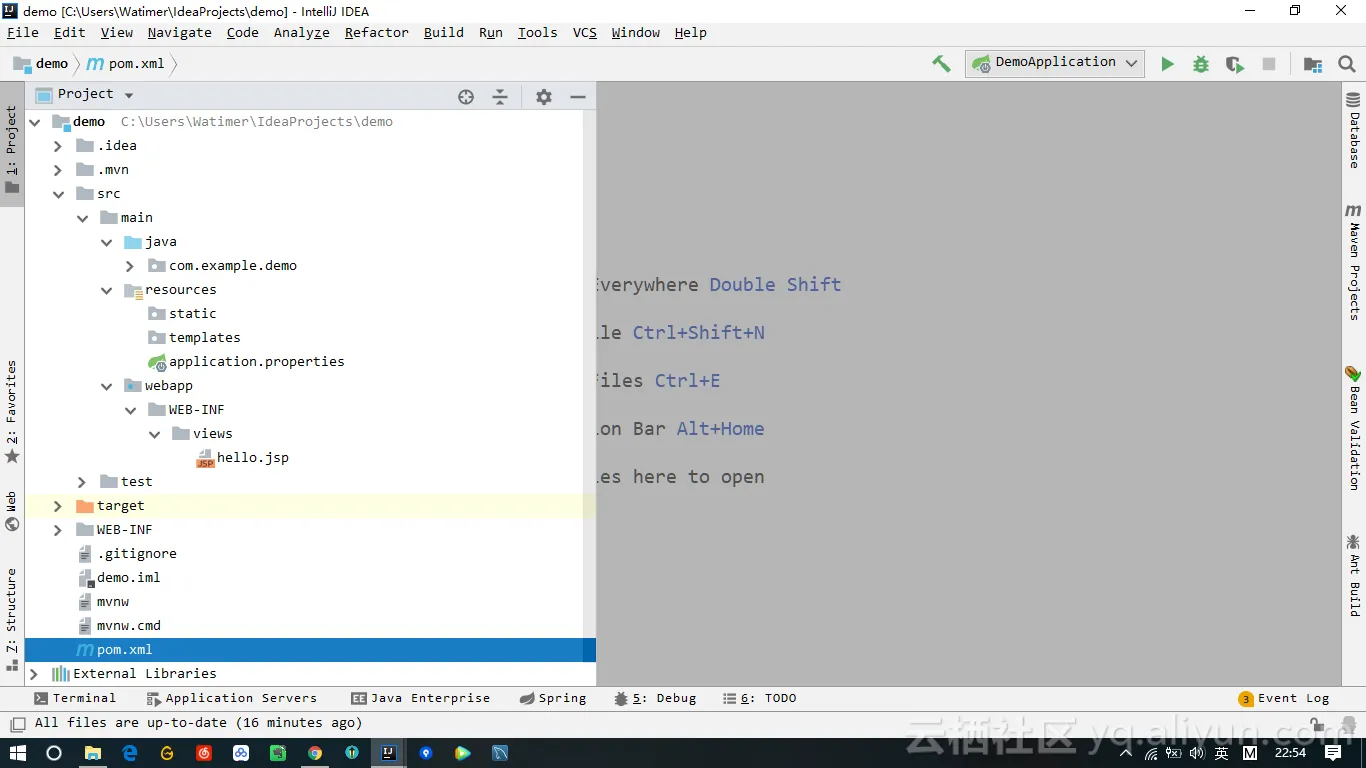The height and width of the screenshot is (768, 1366).
Task: Open the File menu
Action: [x=23, y=32]
